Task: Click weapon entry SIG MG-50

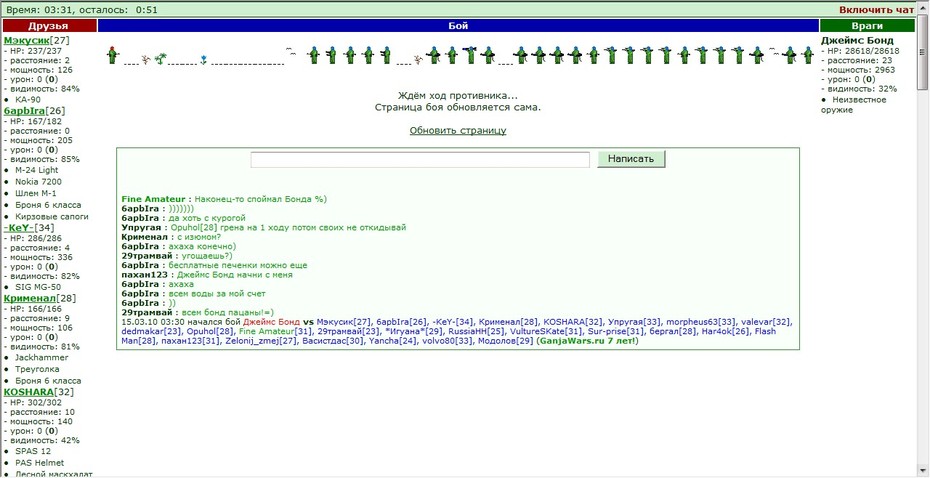Action: point(36,287)
